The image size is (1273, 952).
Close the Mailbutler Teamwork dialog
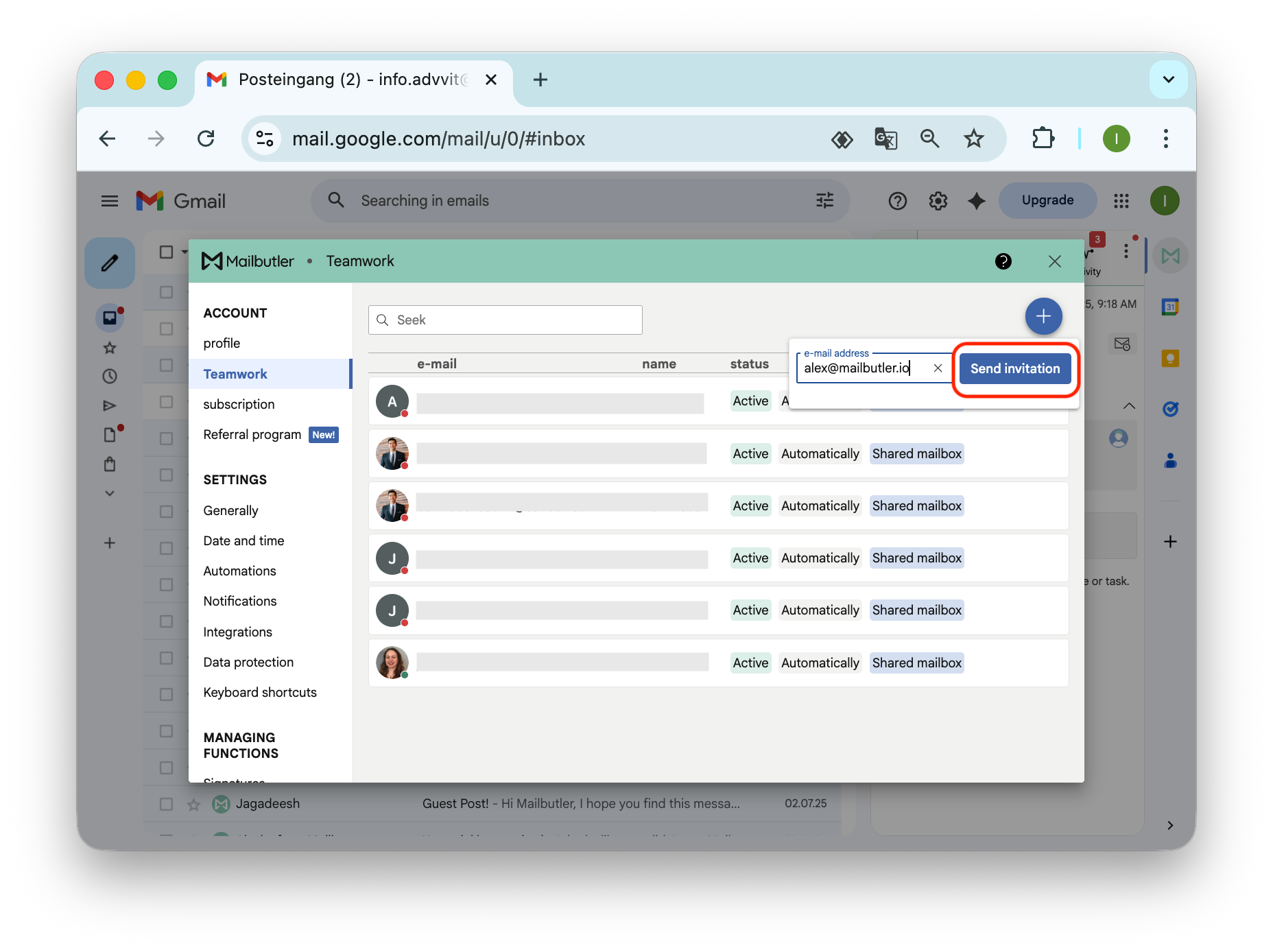click(x=1055, y=261)
